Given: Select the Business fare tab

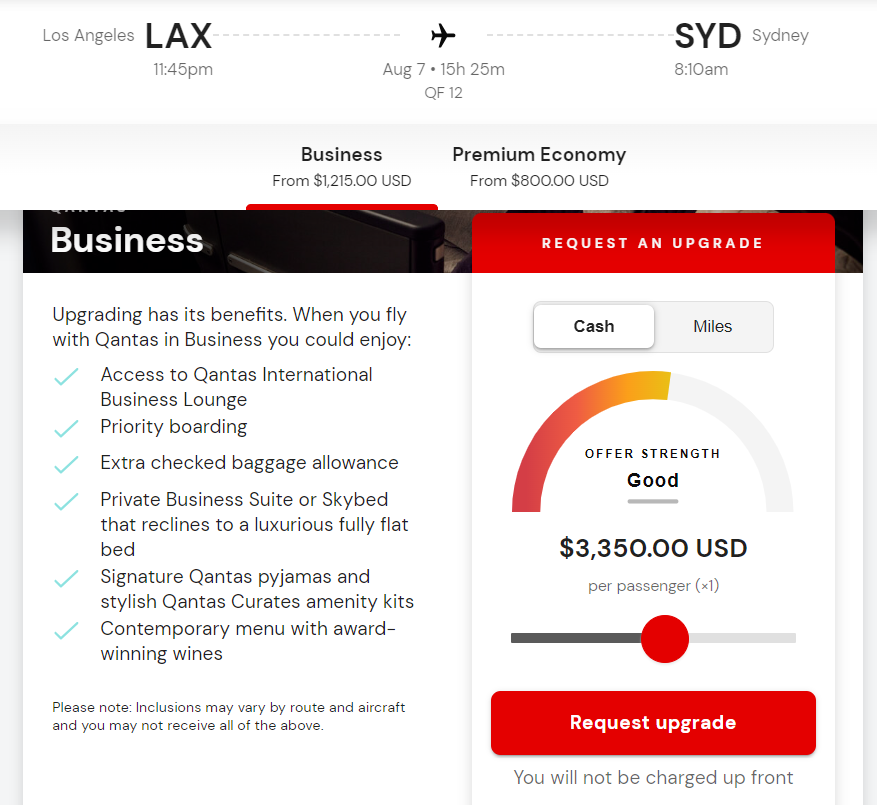Looking at the screenshot, I should click(341, 155).
